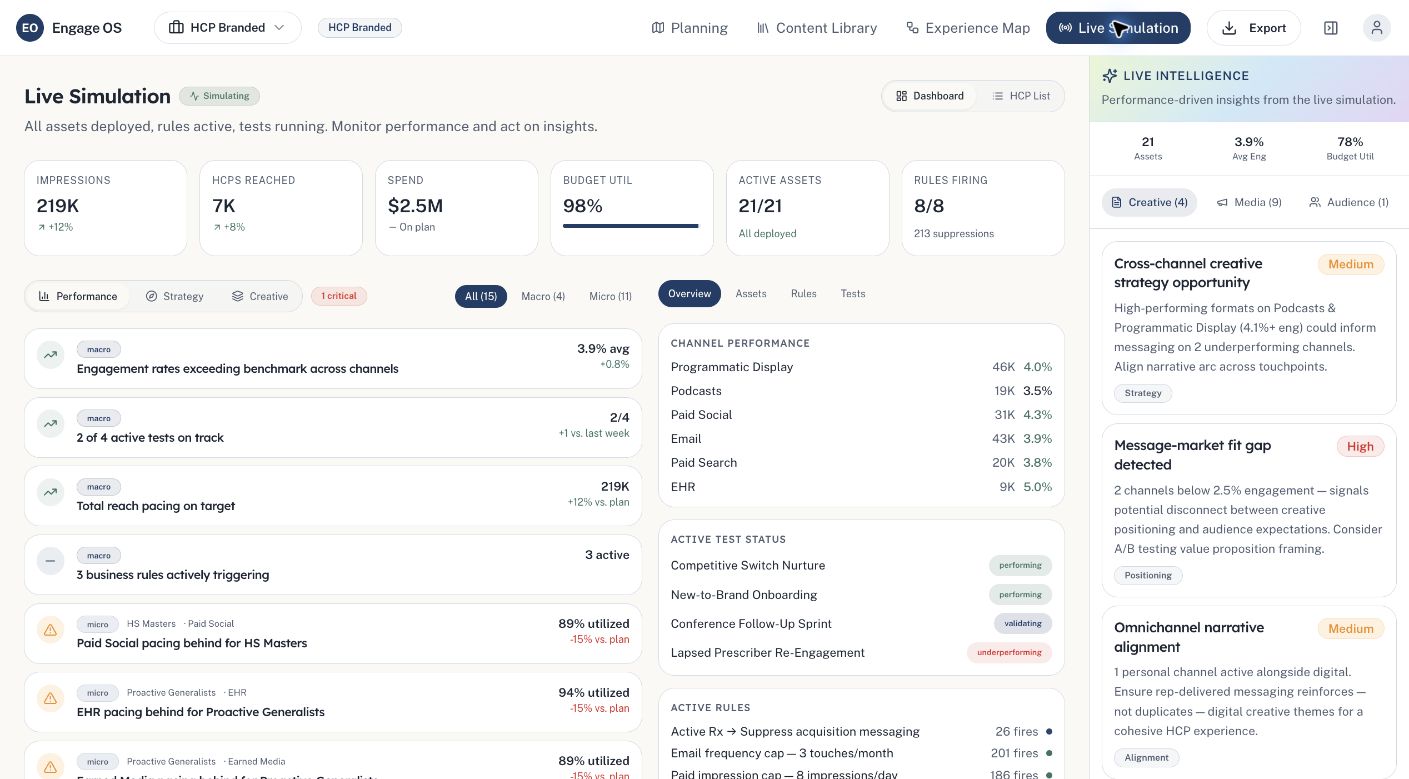Click trend icon on Total reach row
1409x779 pixels.
coord(50,492)
